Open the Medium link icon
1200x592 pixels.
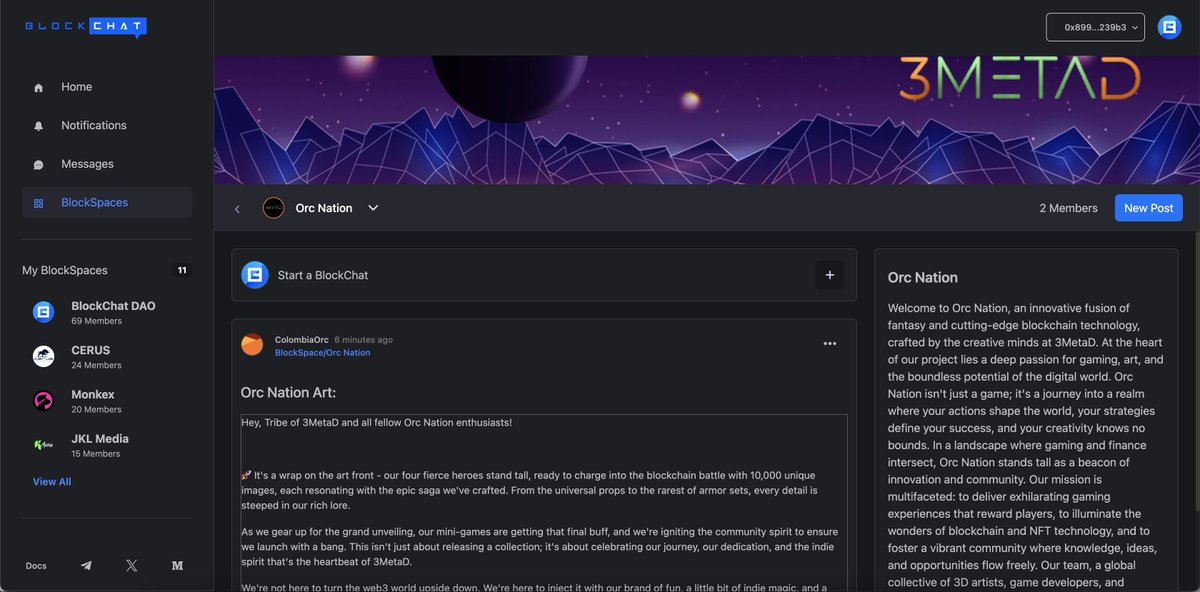click(x=178, y=566)
